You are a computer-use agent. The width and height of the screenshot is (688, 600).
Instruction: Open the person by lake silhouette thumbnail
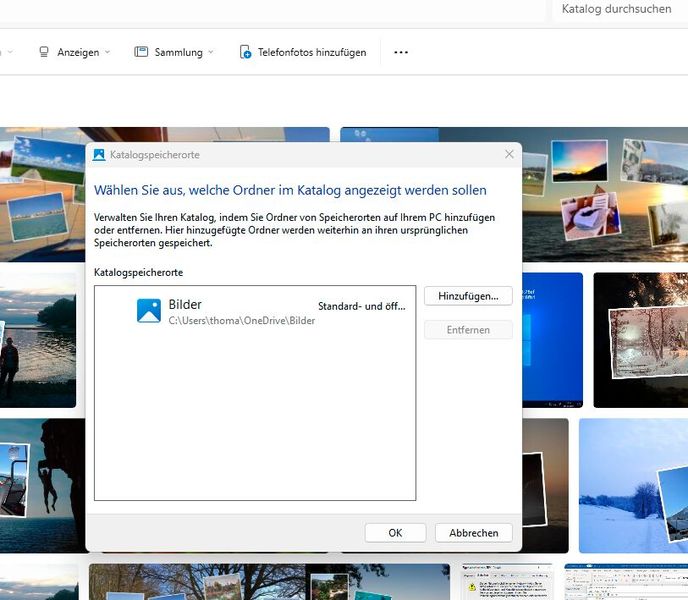[x=38, y=340]
